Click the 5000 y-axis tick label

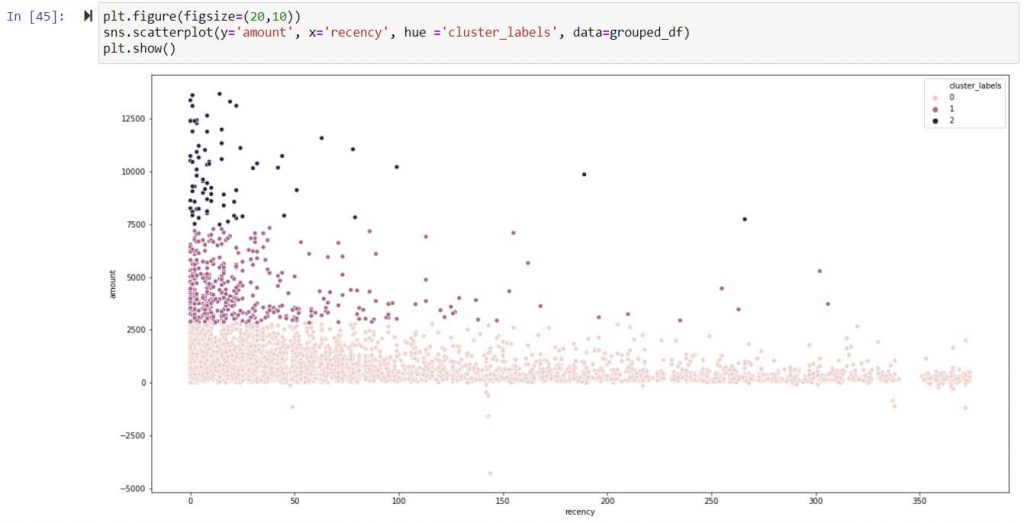[135, 277]
